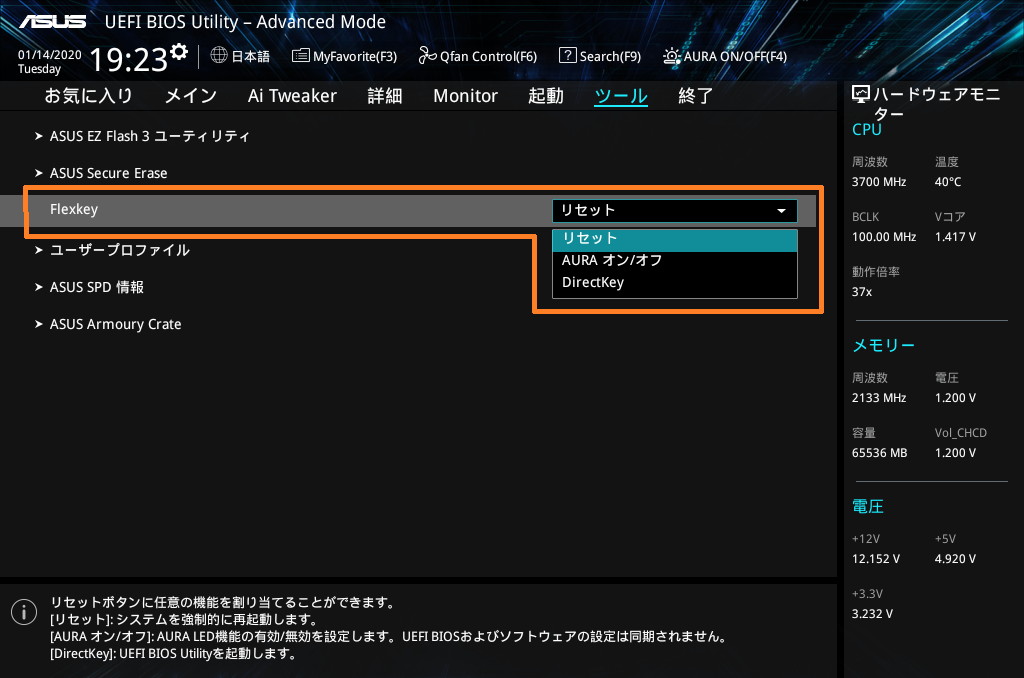Go to Monitor tab
Screen dimensions: 1024x678
click(x=465, y=96)
